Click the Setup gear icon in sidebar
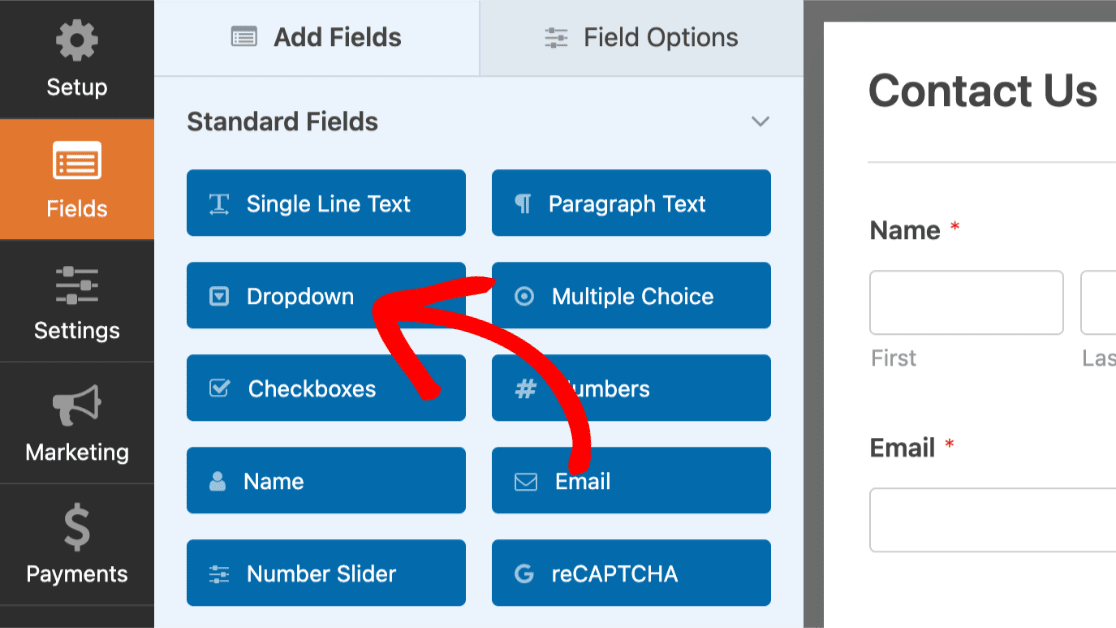Image resolution: width=1116 pixels, height=628 pixels. [x=77, y=40]
